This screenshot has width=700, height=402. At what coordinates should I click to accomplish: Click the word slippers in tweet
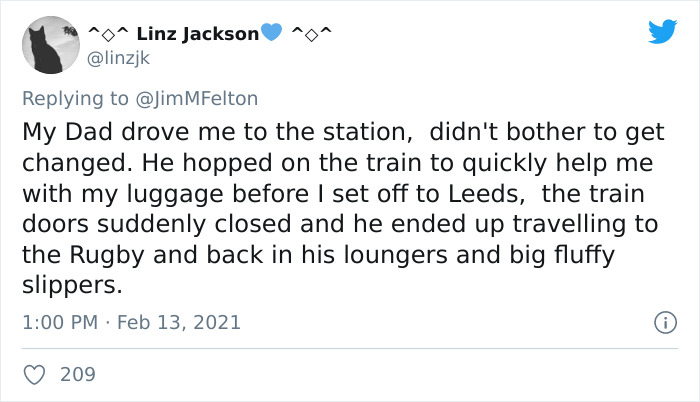pyautogui.click(x=72, y=286)
